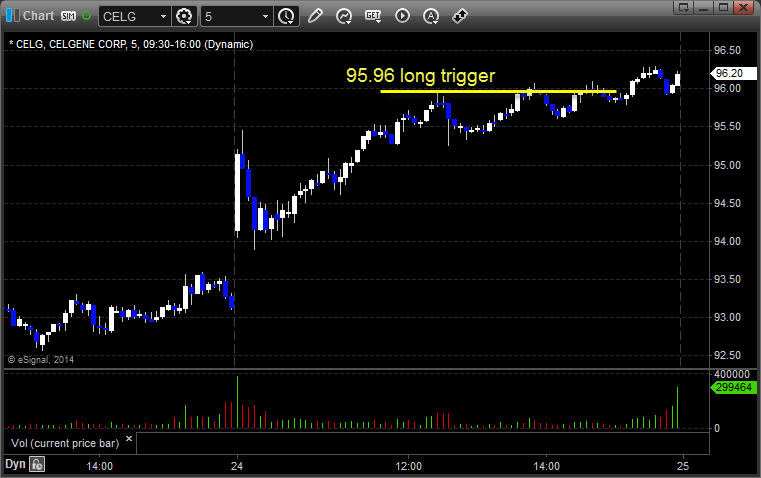The width and height of the screenshot is (761, 478).
Task: Click the date 24 on time axis
Action: [x=237, y=466]
